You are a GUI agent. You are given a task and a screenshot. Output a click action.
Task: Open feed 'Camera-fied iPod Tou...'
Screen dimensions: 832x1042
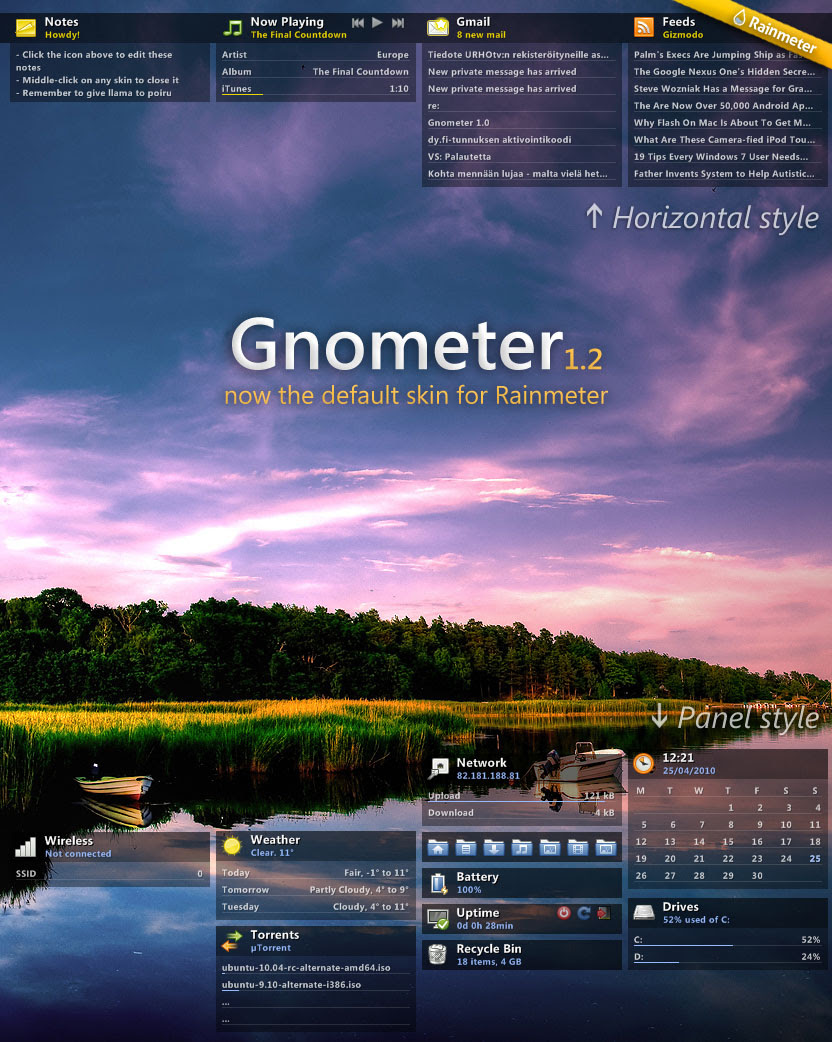coord(726,140)
